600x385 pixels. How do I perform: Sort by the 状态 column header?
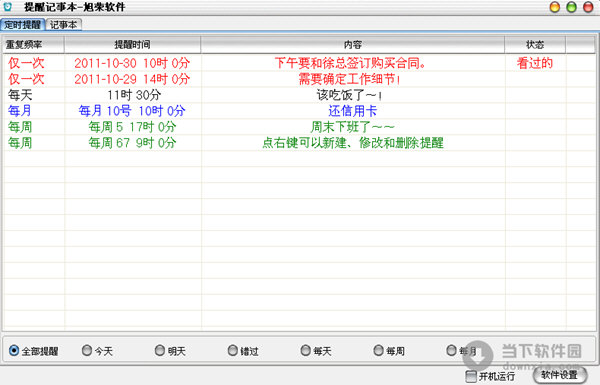(x=535, y=45)
